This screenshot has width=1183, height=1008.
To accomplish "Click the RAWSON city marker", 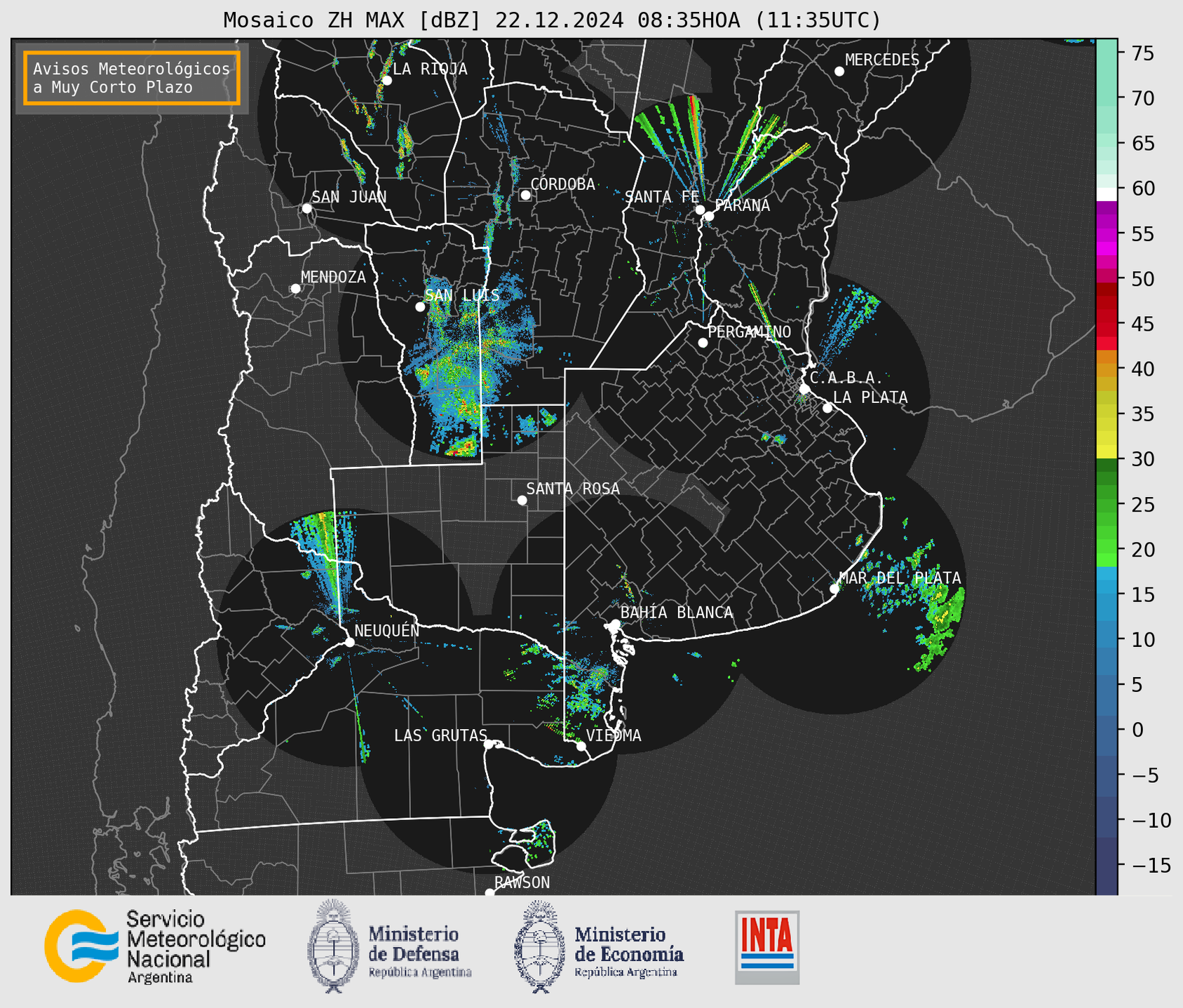I will (x=489, y=893).
